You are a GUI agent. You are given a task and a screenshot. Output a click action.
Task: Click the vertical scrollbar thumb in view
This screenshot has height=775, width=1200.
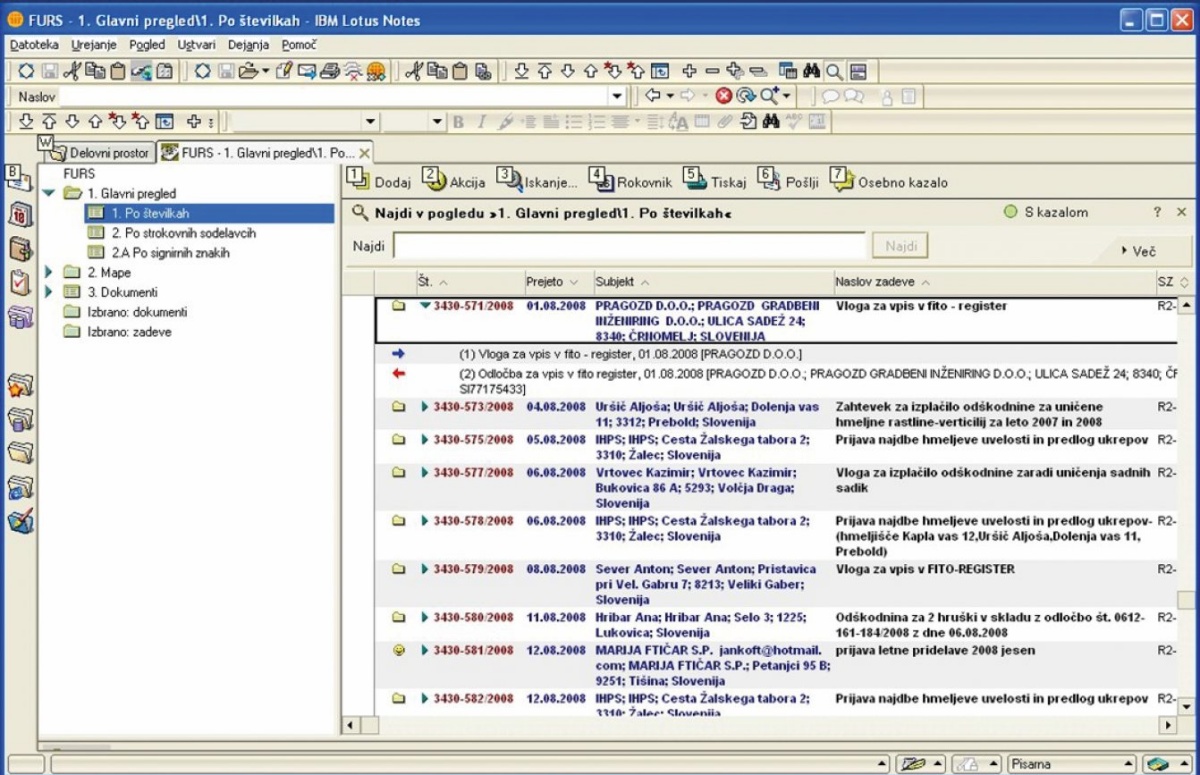(x=1185, y=600)
